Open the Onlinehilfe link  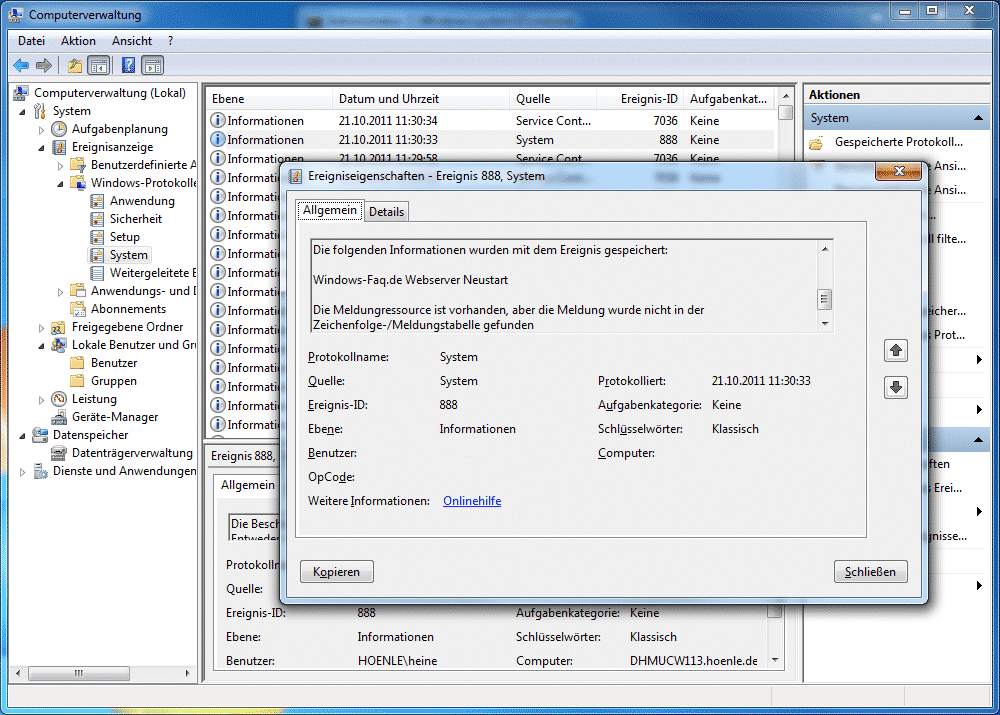[x=472, y=501]
